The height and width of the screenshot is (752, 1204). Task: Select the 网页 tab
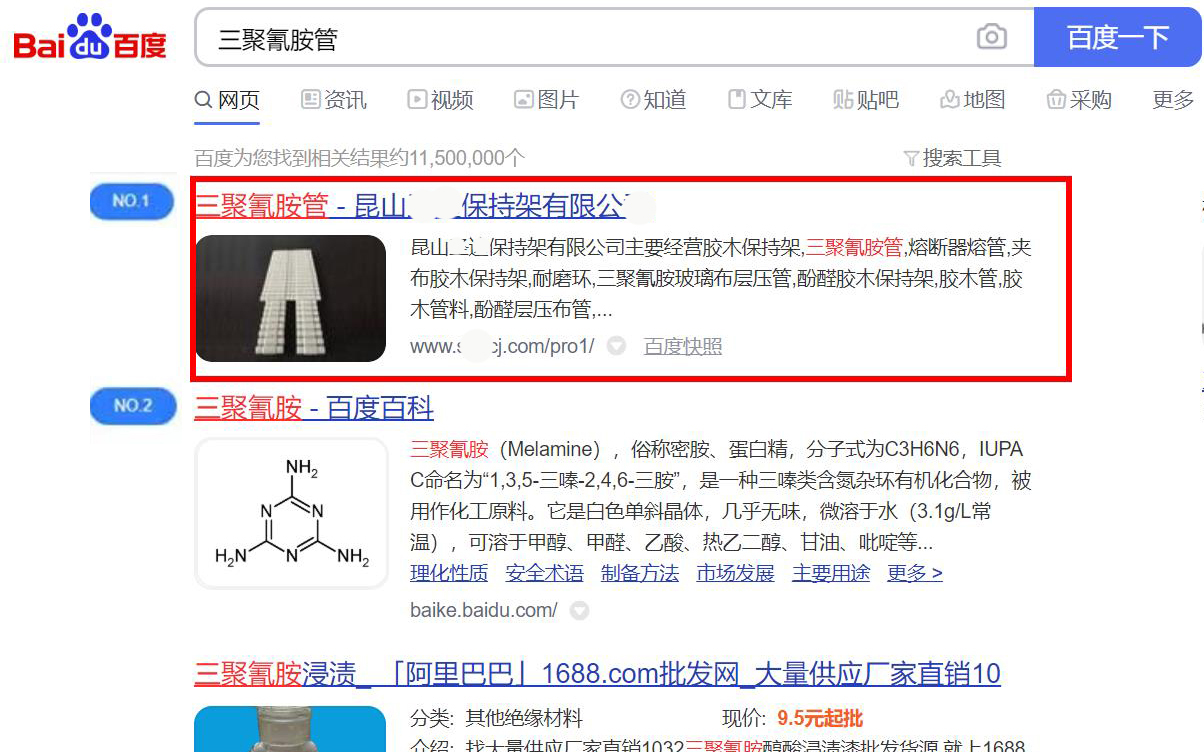click(227, 100)
